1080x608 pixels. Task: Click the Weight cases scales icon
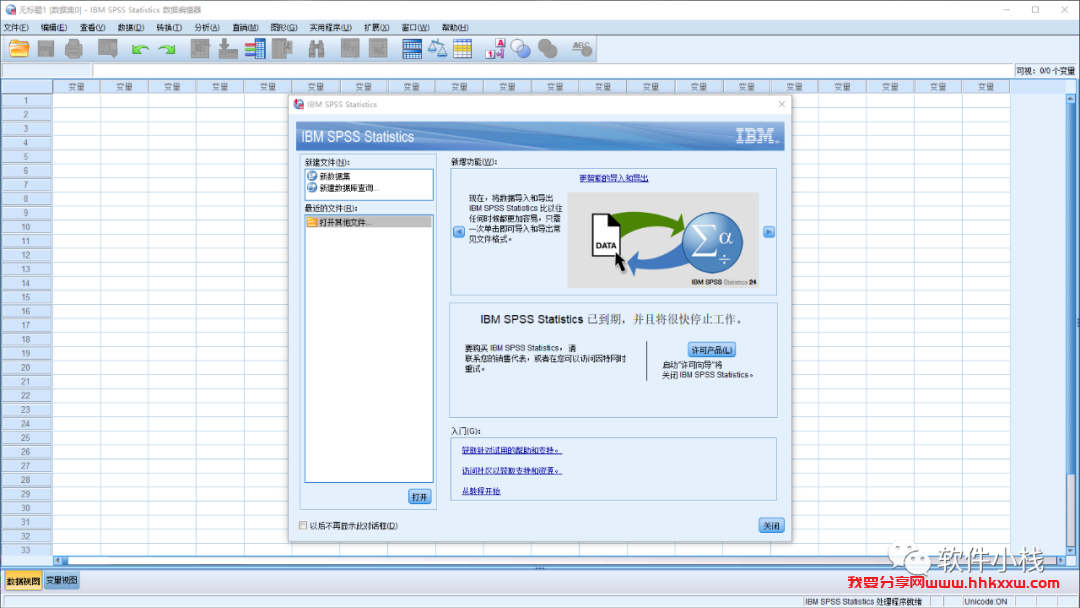(x=437, y=48)
